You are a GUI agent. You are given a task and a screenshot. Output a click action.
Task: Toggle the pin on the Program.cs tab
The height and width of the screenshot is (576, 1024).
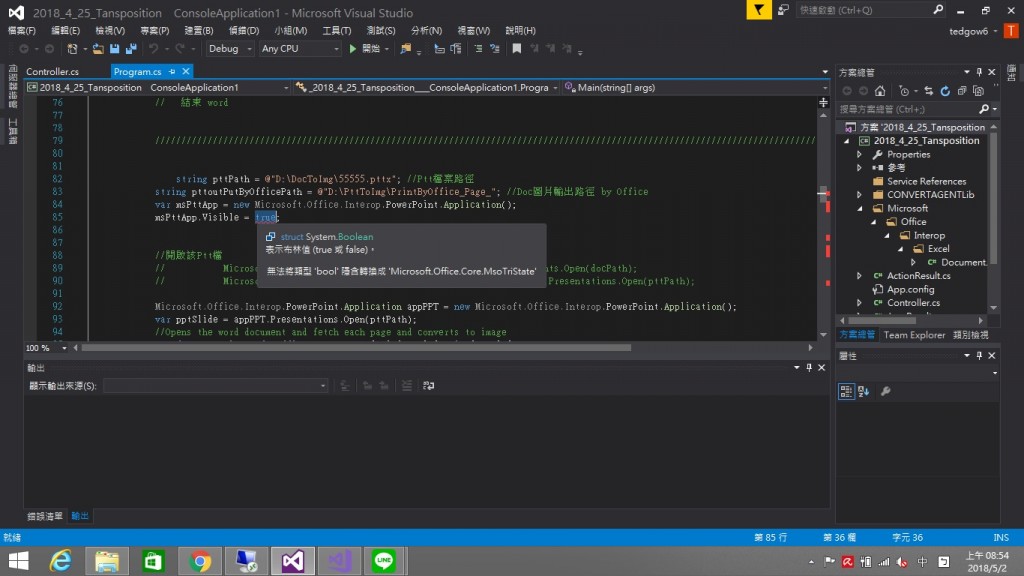click(x=172, y=72)
